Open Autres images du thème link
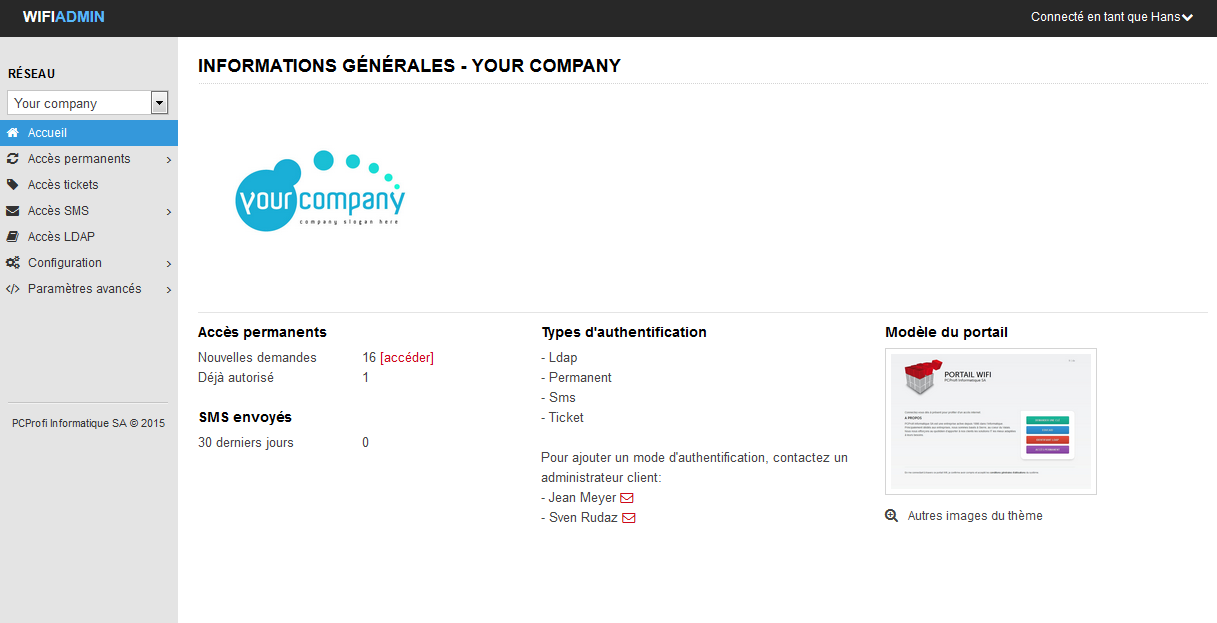This screenshot has height=623, width=1217. pos(975,516)
